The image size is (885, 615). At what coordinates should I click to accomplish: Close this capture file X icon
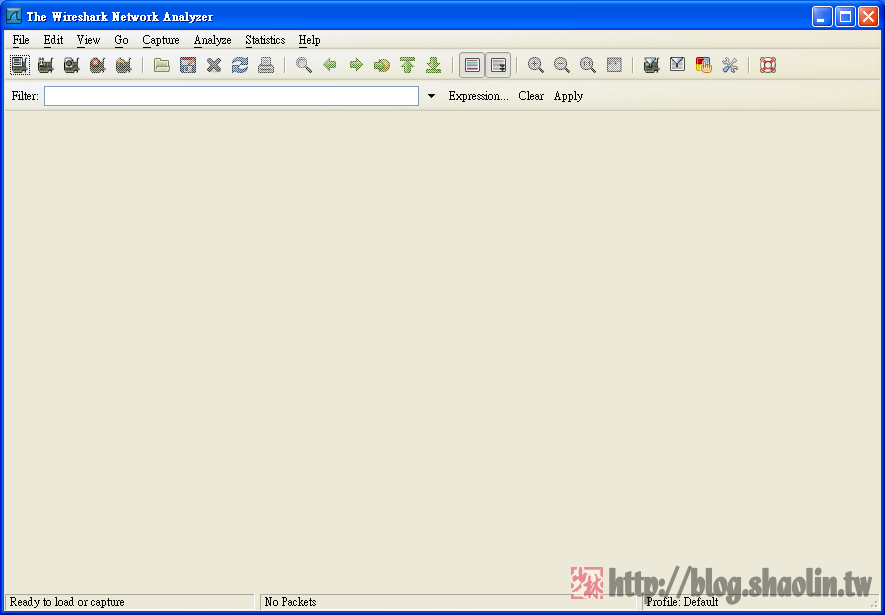[x=214, y=65]
